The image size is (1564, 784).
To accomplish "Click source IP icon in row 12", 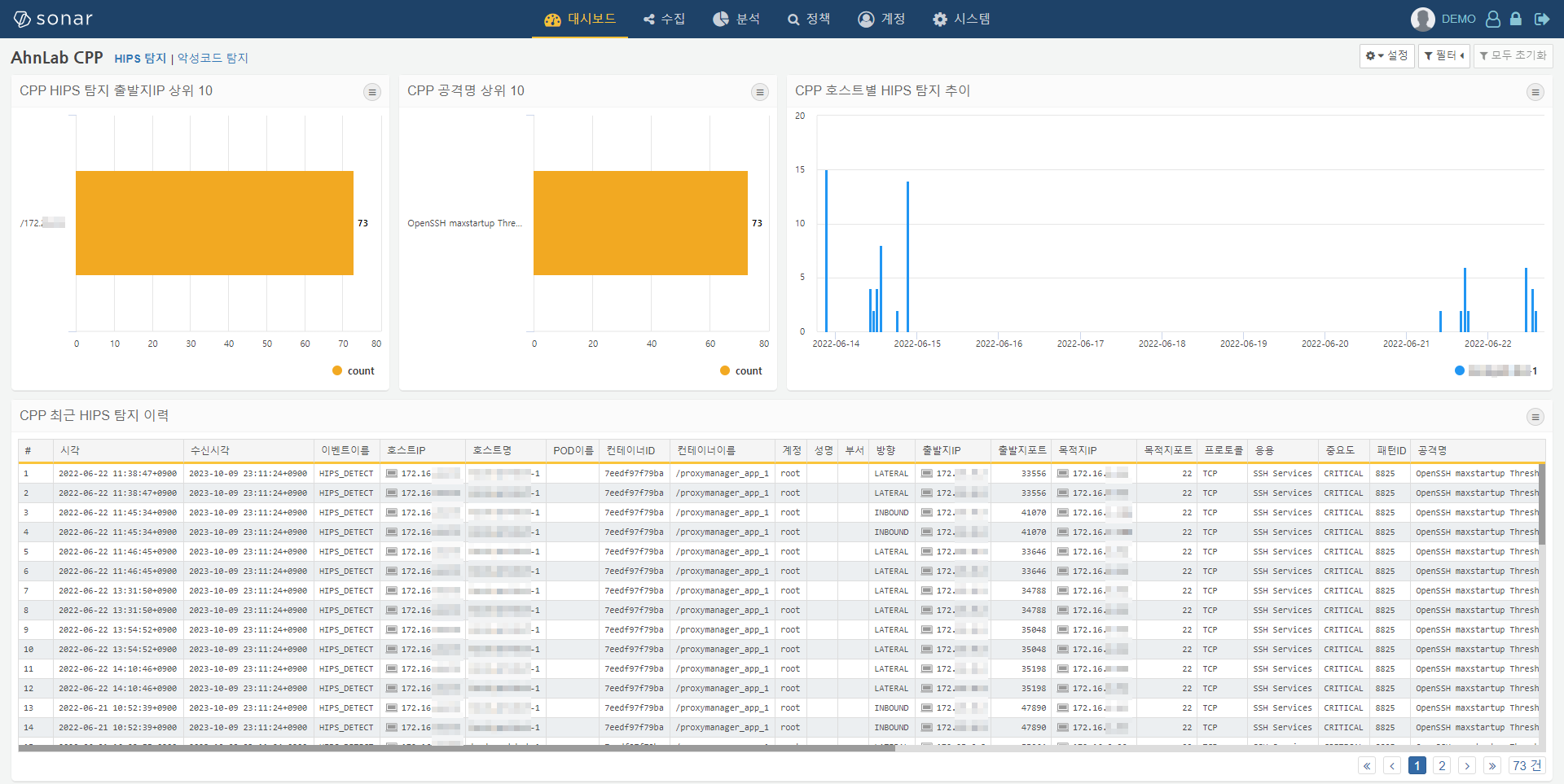I will [x=927, y=688].
